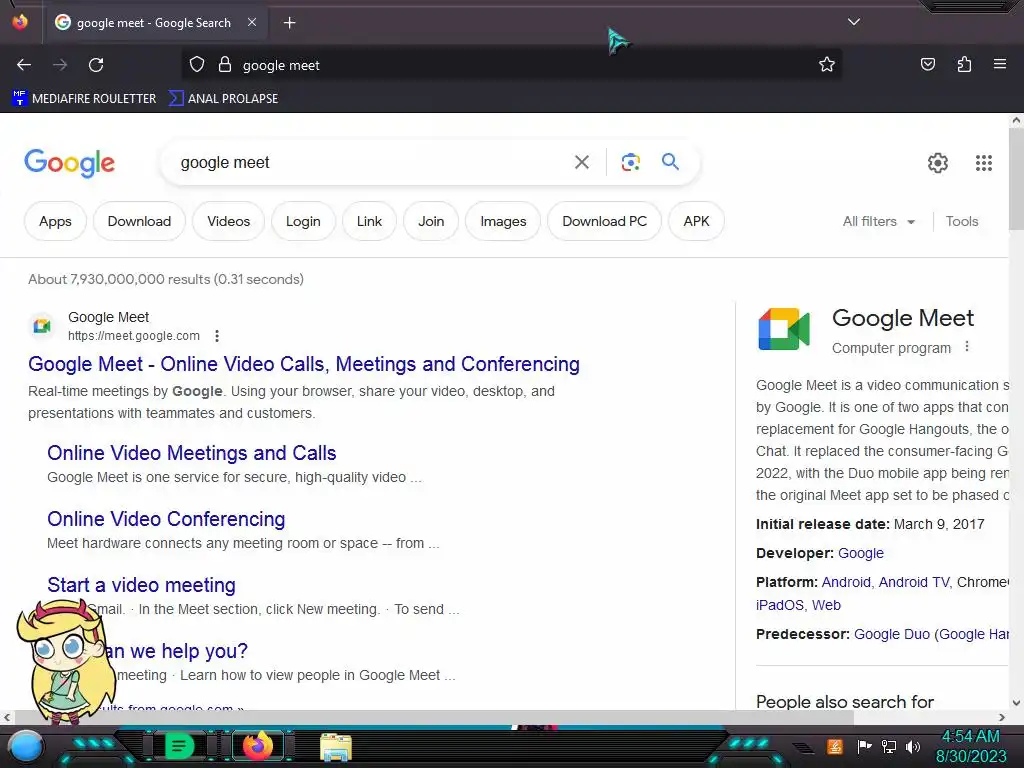
Task: Select the Download filter chip
Action: (x=139, y=221)
